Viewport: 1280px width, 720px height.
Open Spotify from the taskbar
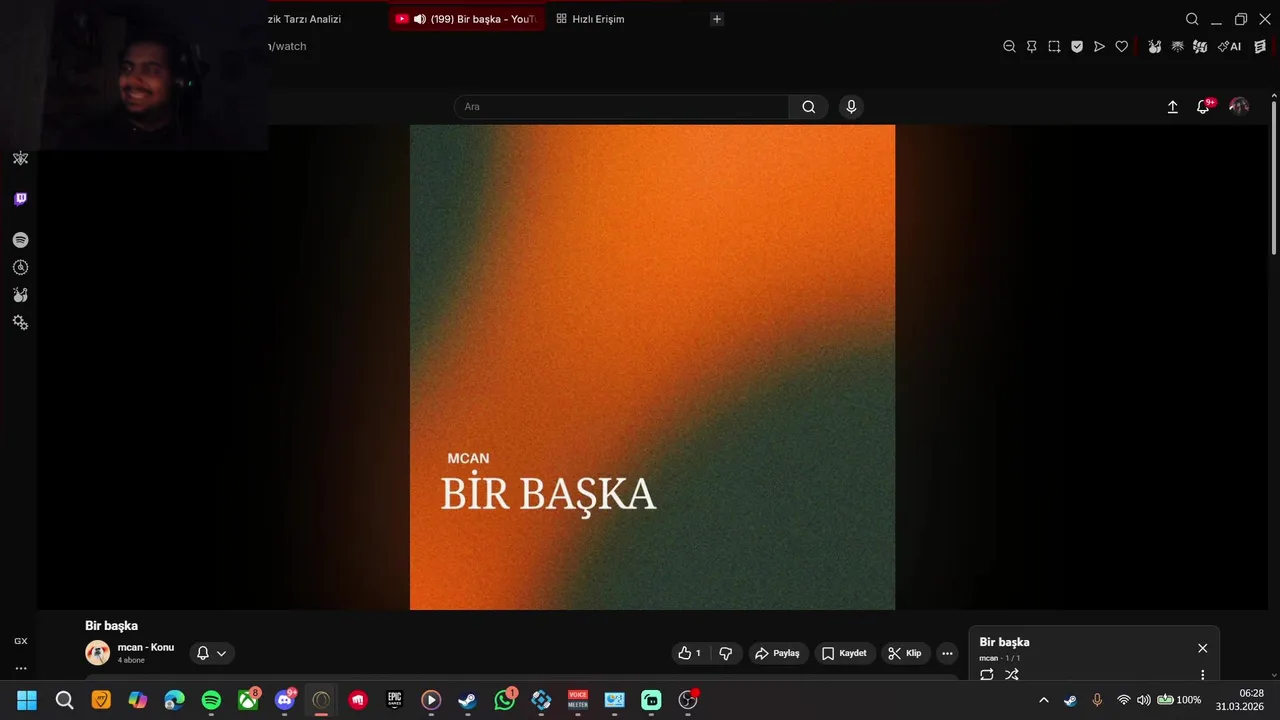[211, 700]
